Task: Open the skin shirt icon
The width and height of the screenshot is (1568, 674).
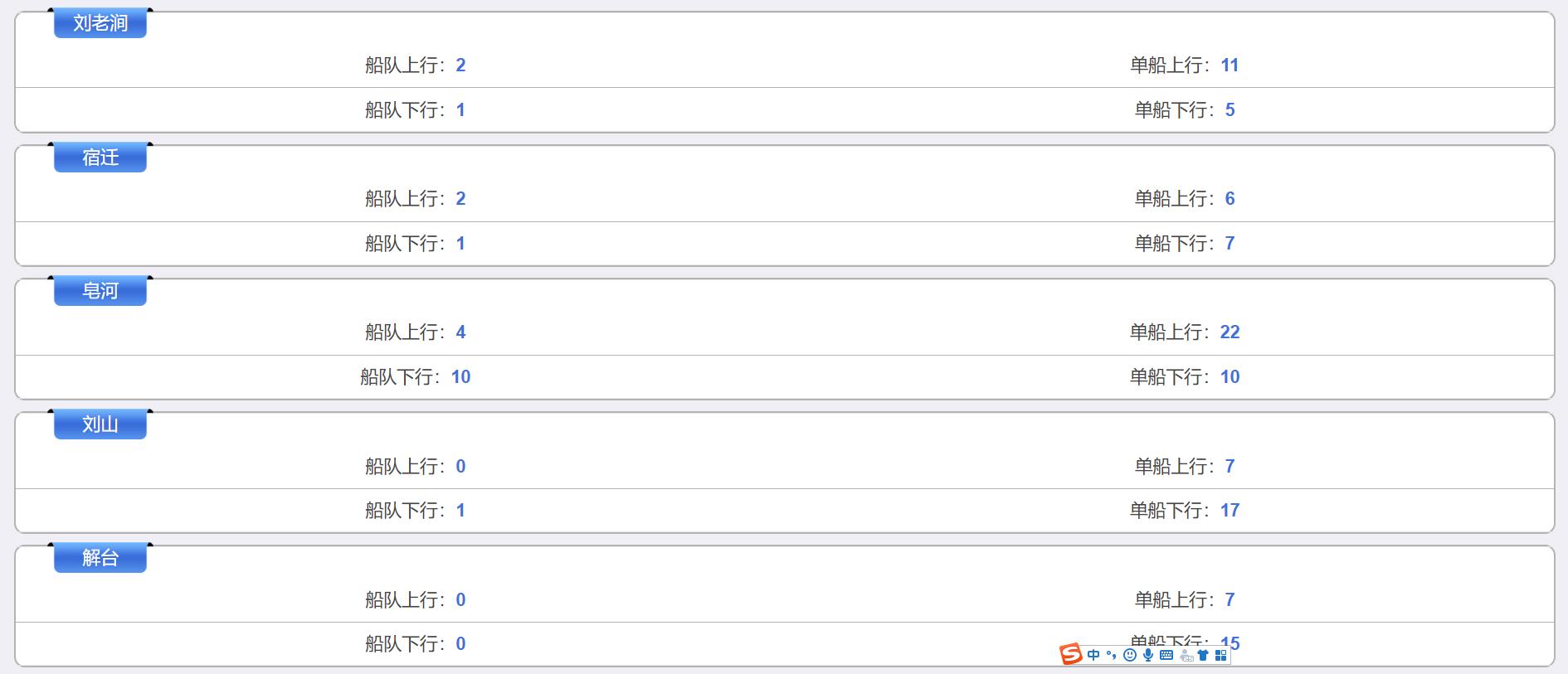Action: click(x=1203, y=655)
